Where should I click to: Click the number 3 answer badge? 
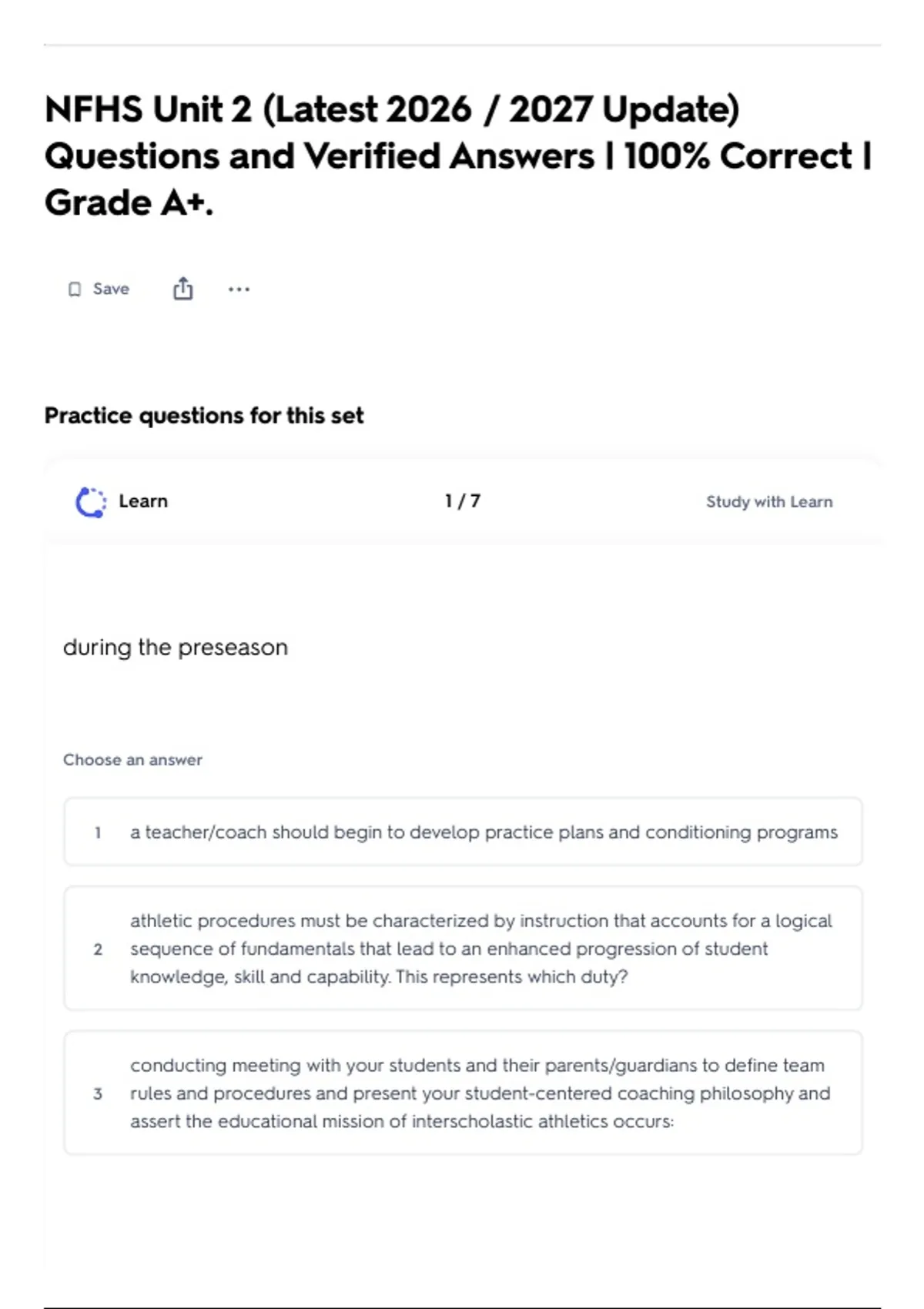(98, 1094)
